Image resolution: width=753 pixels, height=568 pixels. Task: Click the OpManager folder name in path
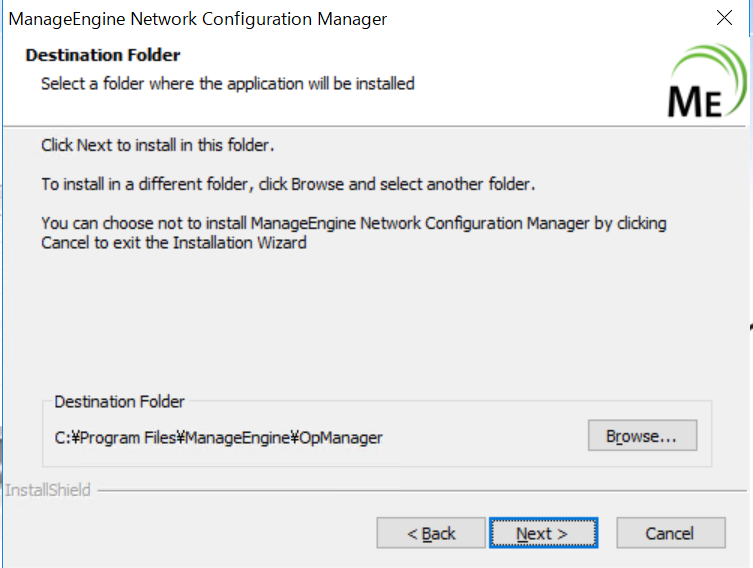pos(342,437)
